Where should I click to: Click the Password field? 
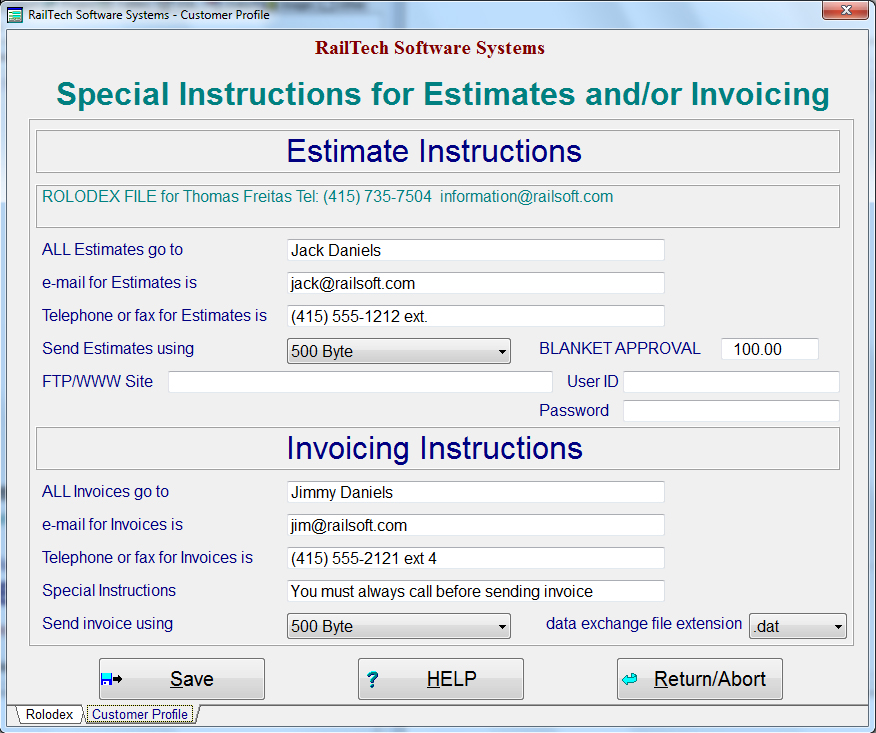[731, 410]
